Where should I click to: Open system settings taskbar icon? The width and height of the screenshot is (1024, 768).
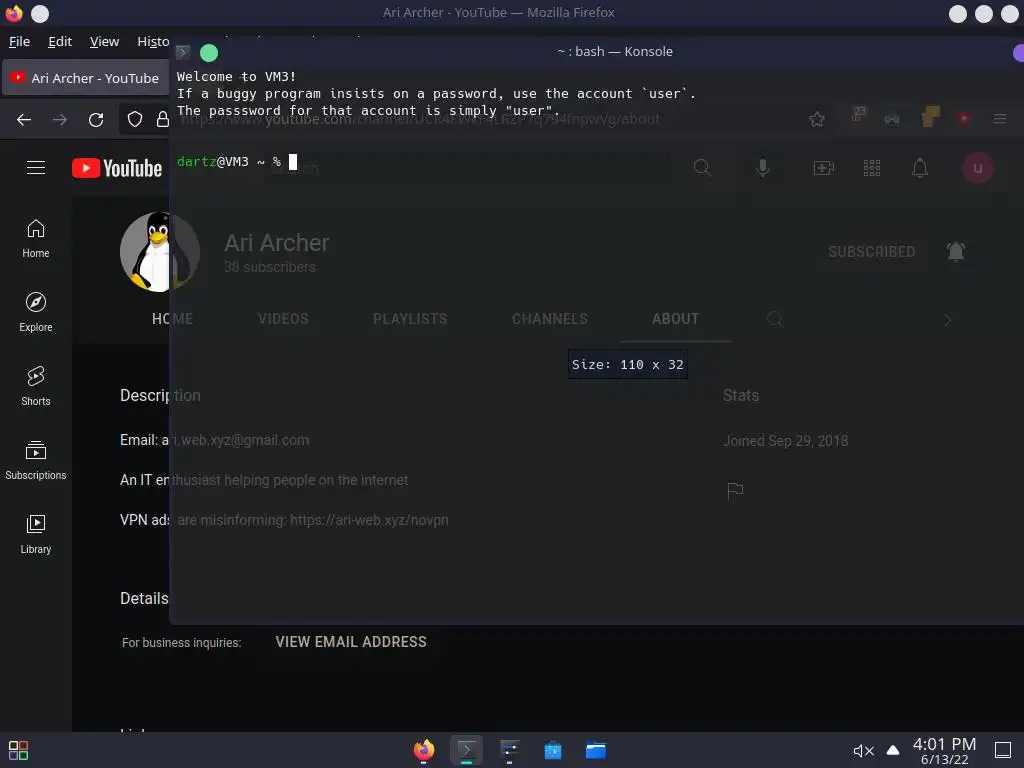click(509, 750)
